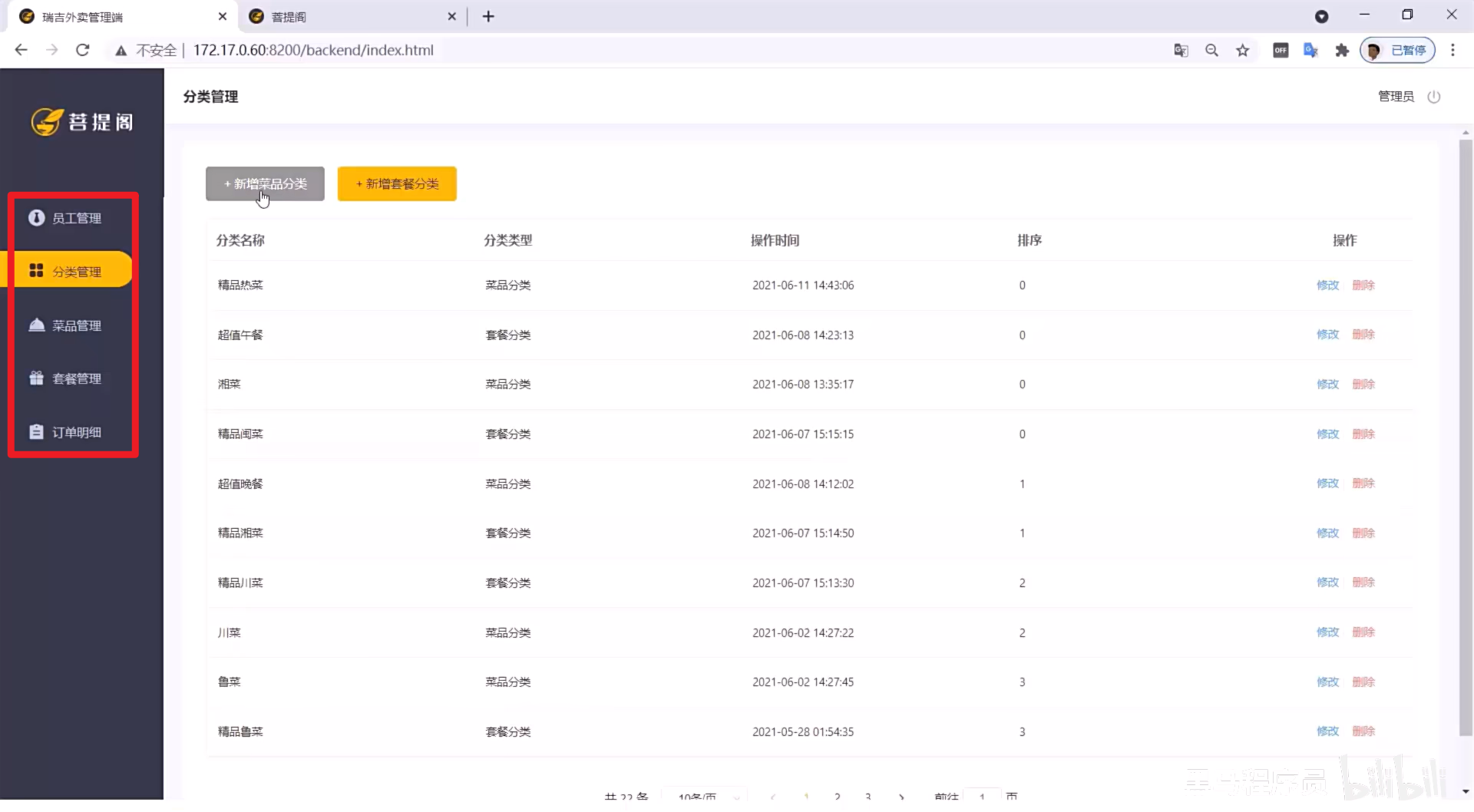Click the 管理员 user label
Viewport: 1474px width, 812px height.
1396,97
